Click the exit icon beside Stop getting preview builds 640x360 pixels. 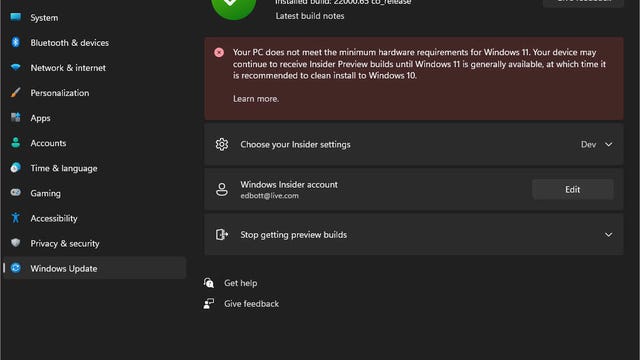click(x=222, y=234)
